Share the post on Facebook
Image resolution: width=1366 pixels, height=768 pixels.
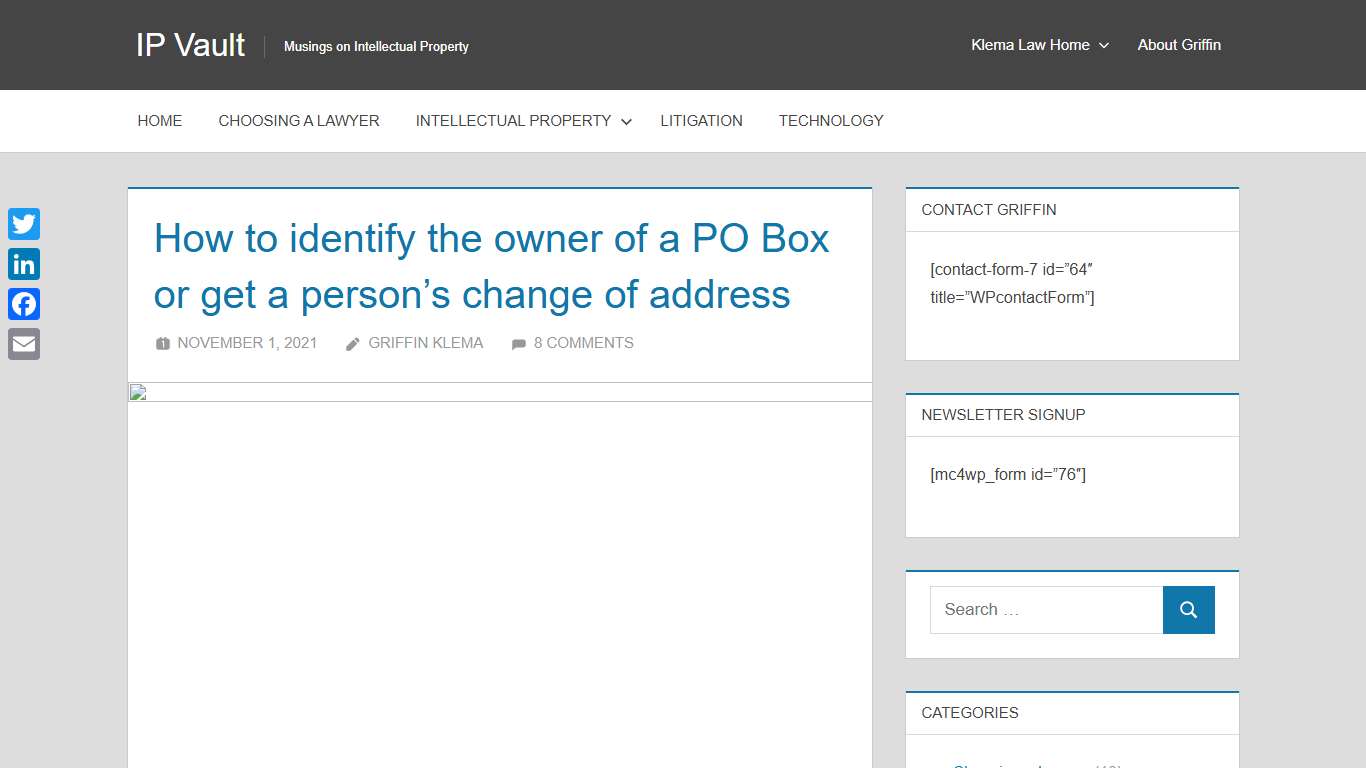coord(23,304)
